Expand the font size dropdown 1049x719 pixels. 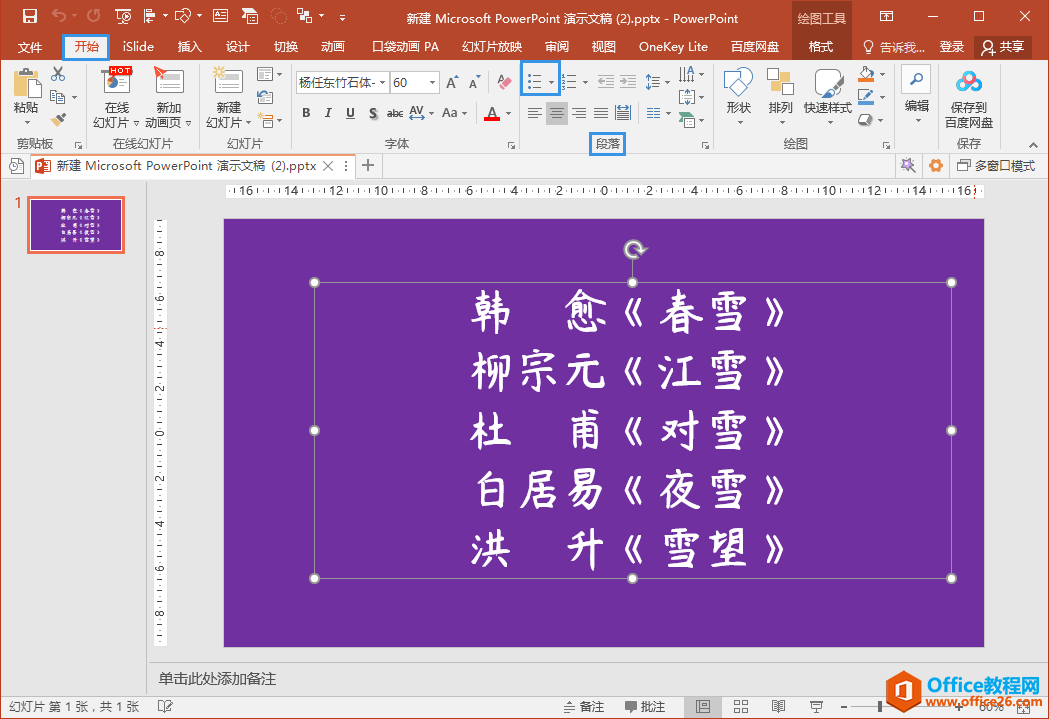[433, 83]
